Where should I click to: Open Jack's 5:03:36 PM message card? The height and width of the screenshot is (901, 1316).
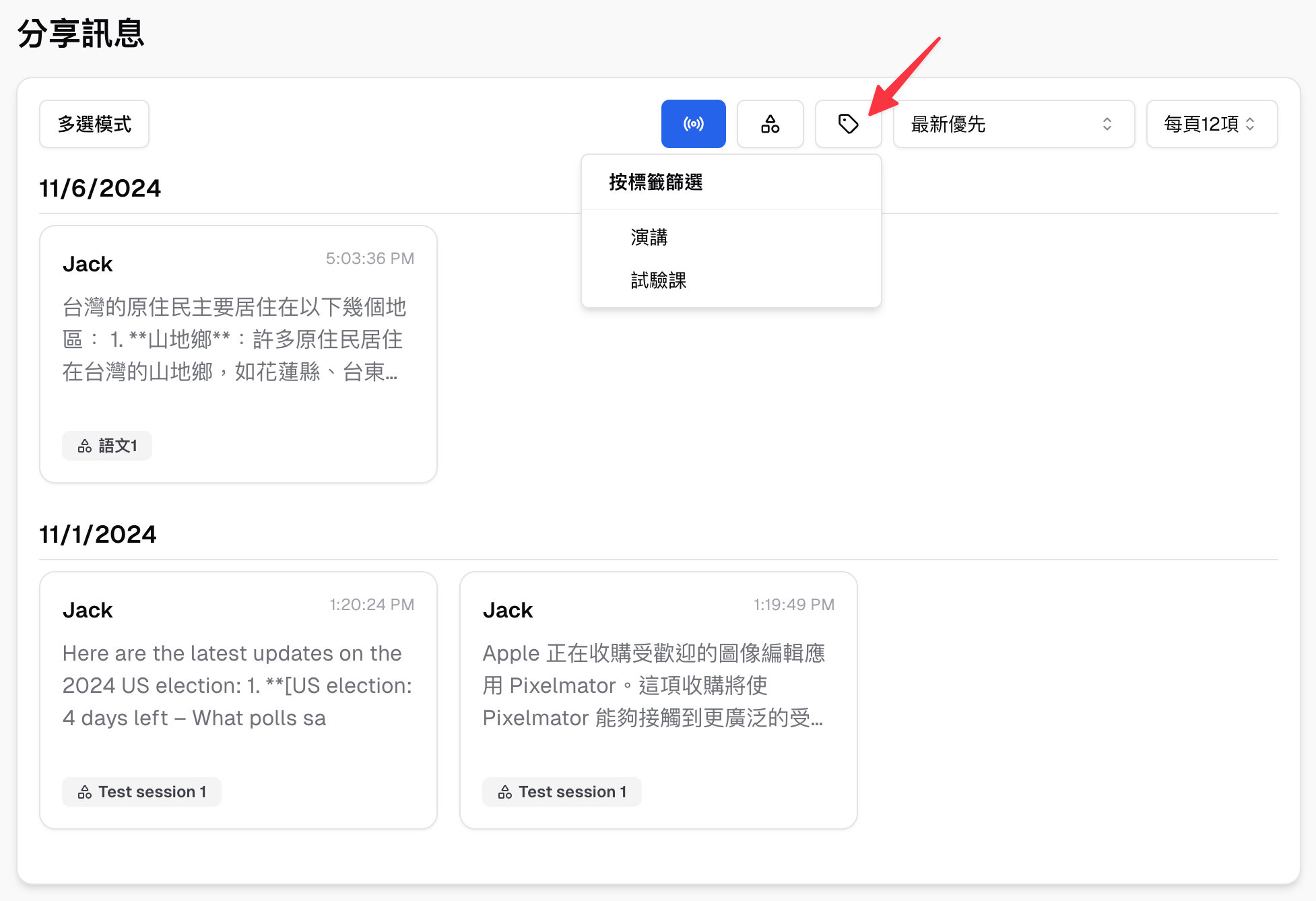pyautogui.click(x=238, y=354)
